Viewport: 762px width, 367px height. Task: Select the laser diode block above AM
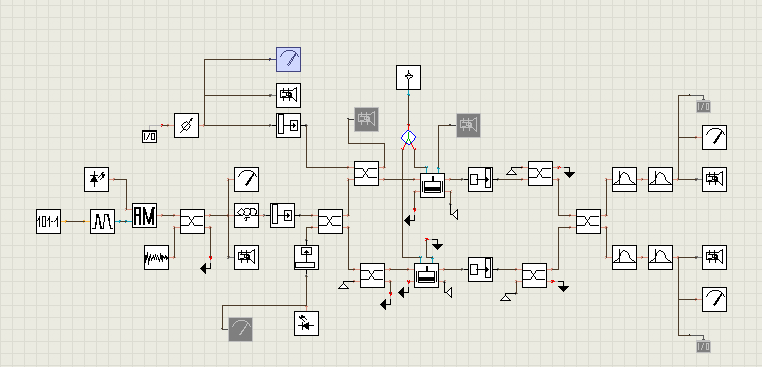coord(96,179)
